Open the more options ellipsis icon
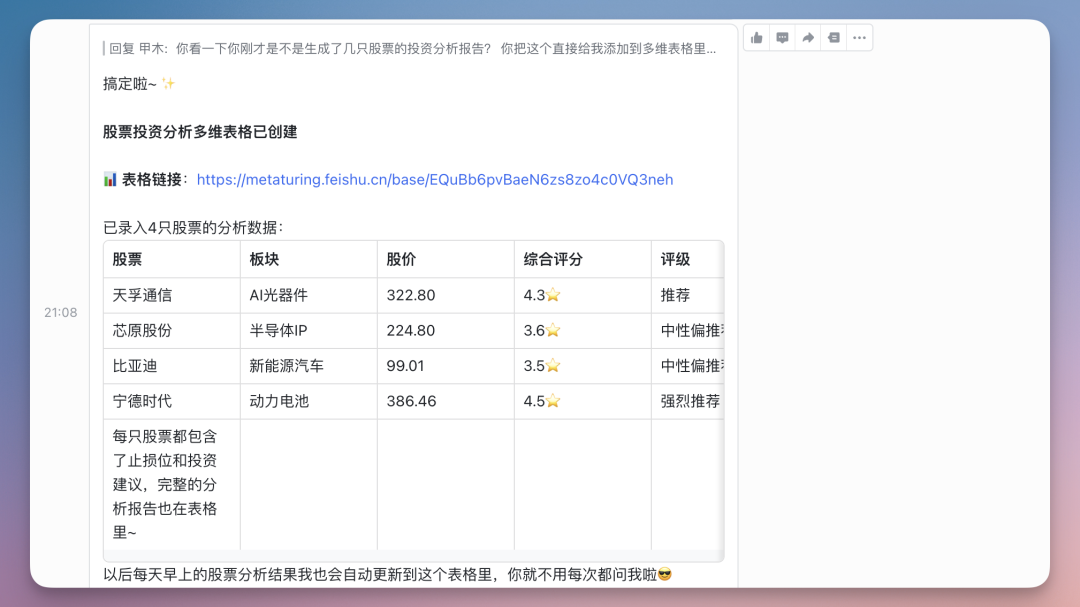 (x=859, y=36)
